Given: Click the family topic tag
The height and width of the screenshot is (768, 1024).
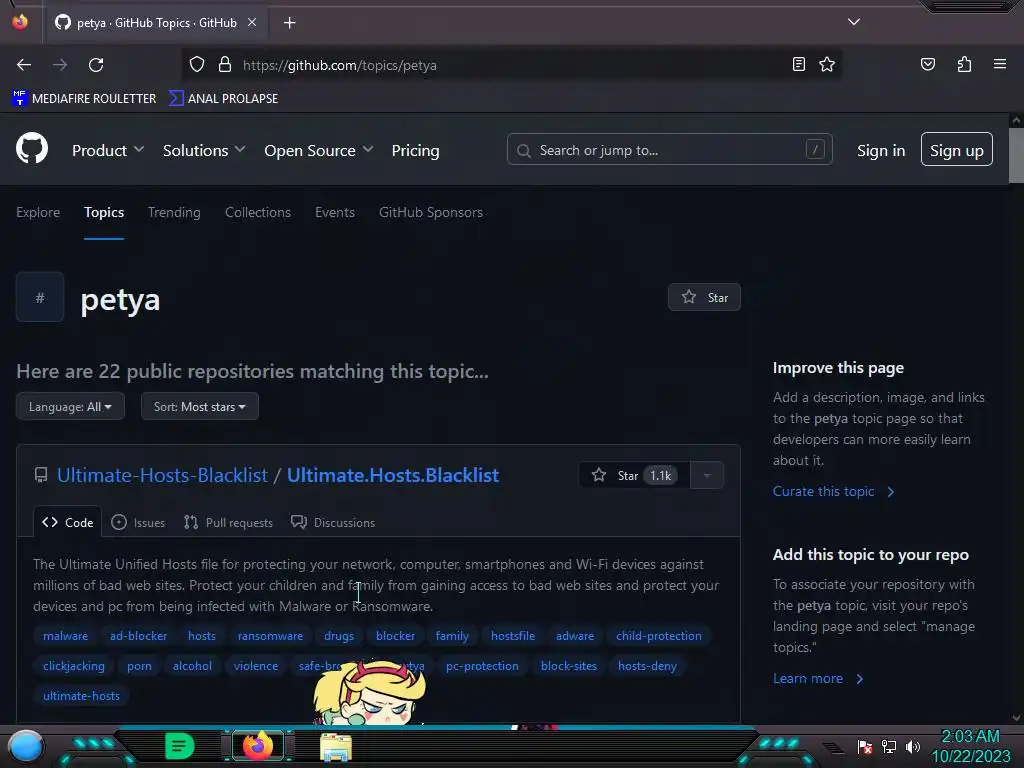Looking at the screenshot, I should [452, 636].
